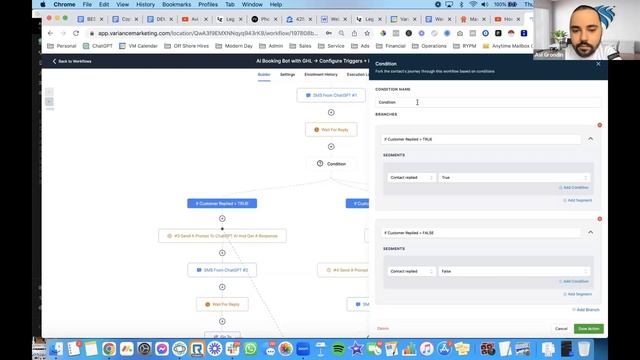
Task: Click Add Condition in the TRUE branch
Action: pos(573,187)
